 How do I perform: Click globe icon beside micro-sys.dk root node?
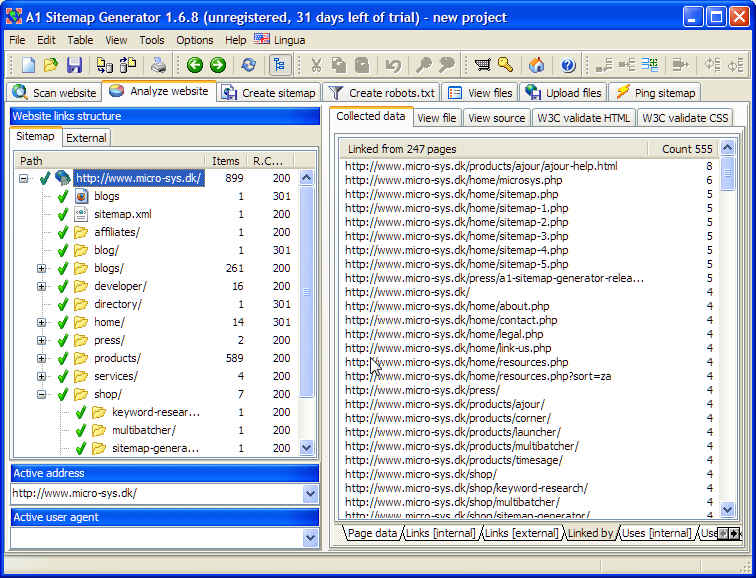(x=63, y=178)
